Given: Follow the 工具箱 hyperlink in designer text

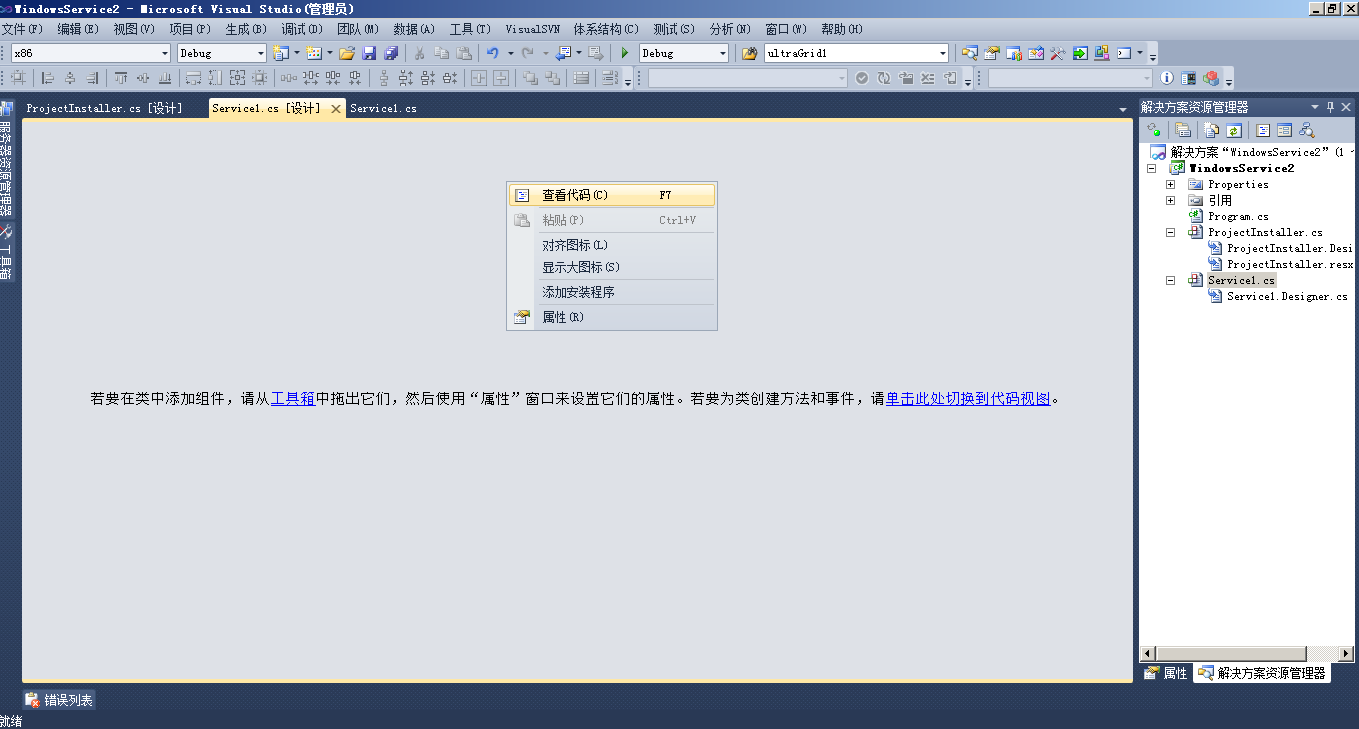Looking at the screenshot, I should 293,398.
